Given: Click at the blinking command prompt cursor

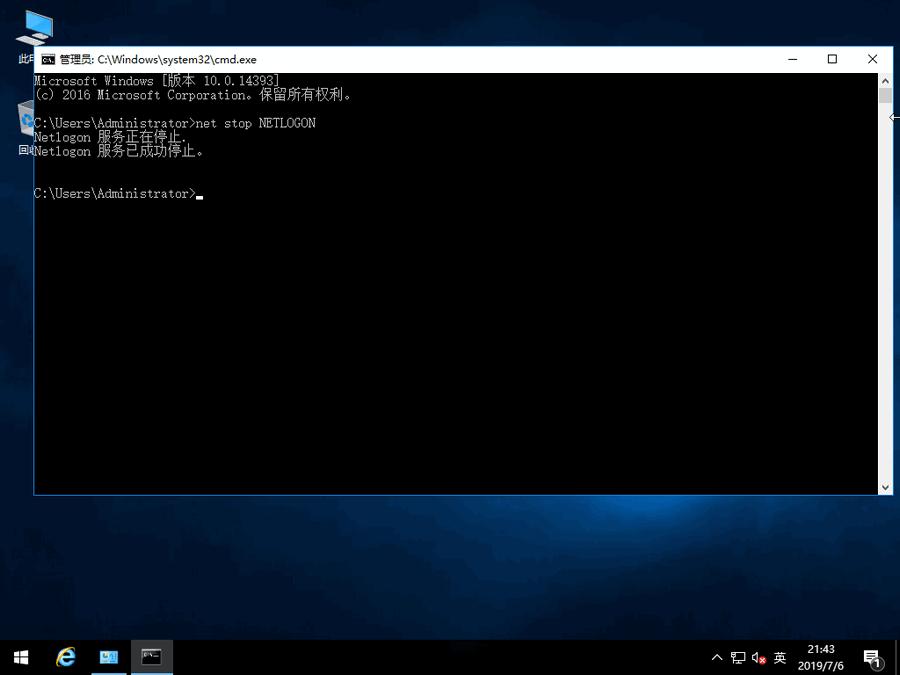Looking at the screenshot, I should click(199, 194).
